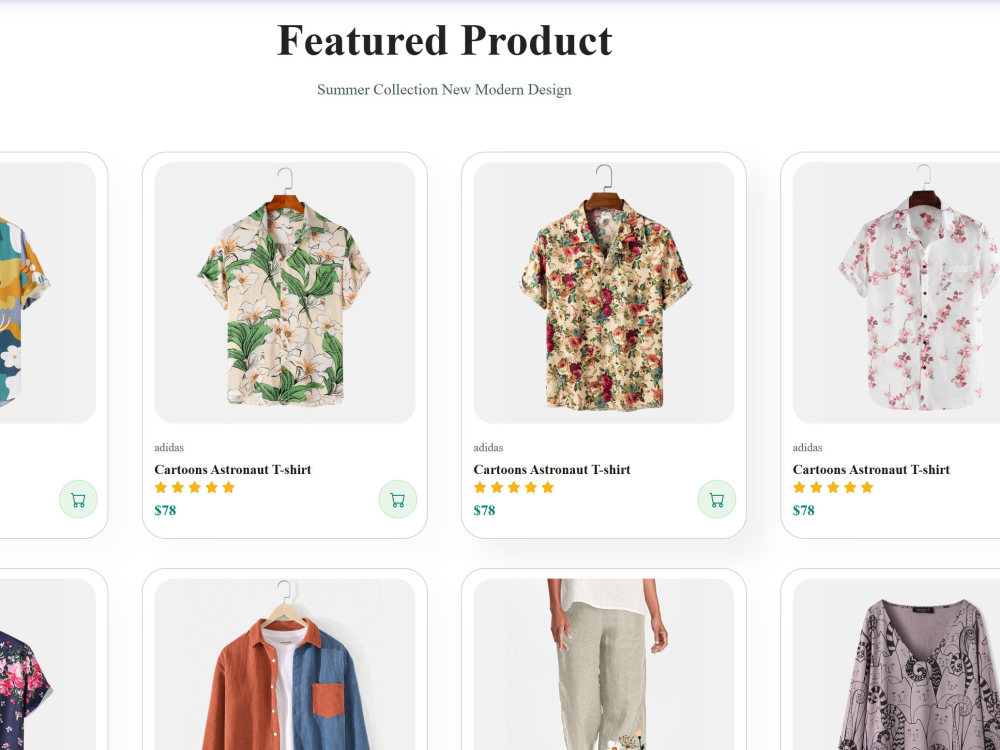Screen dimensions: 1000x750
Task: Click Cartoons Astronaut T-shirt title under green shirt
Action: (x=233, y=470)
